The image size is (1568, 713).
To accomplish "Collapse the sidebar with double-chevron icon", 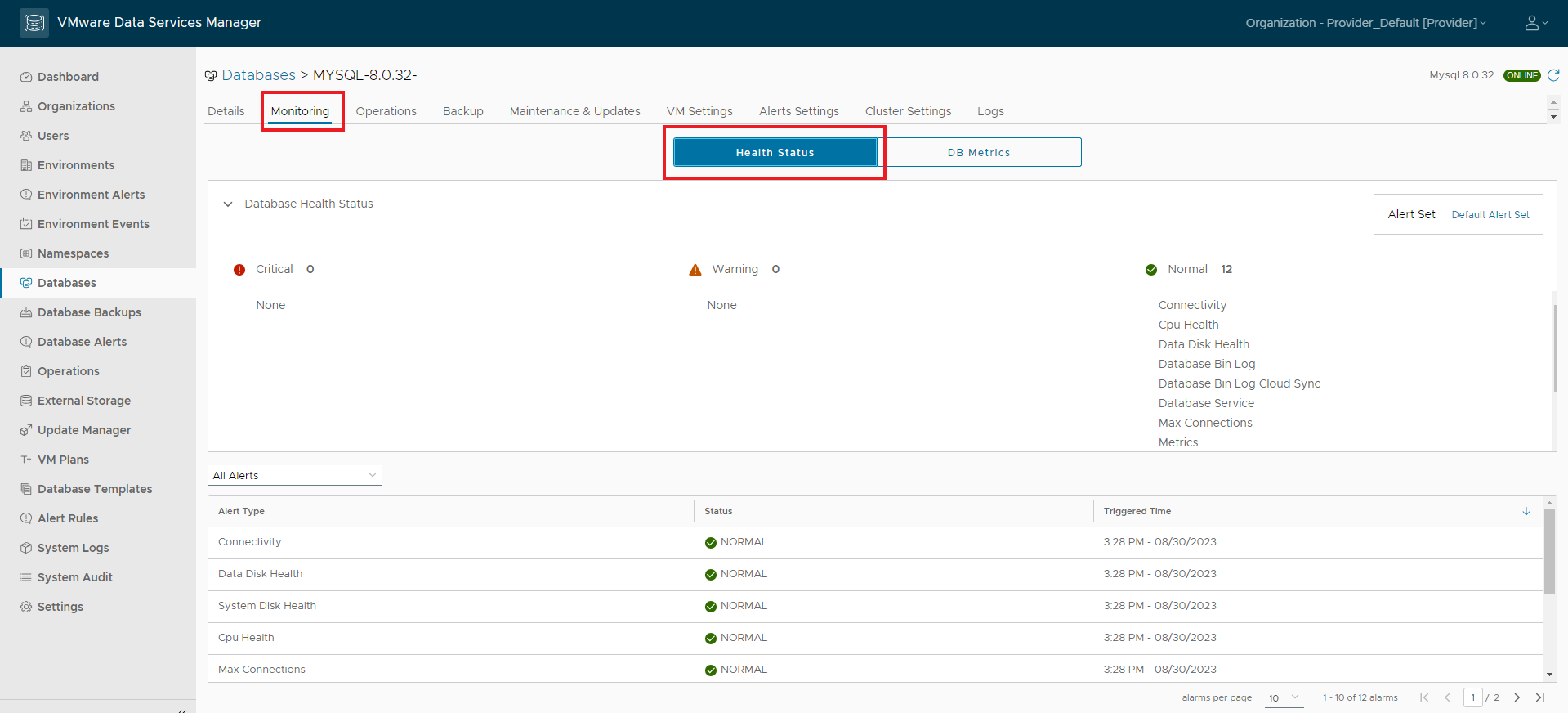I will coord(181,710).
